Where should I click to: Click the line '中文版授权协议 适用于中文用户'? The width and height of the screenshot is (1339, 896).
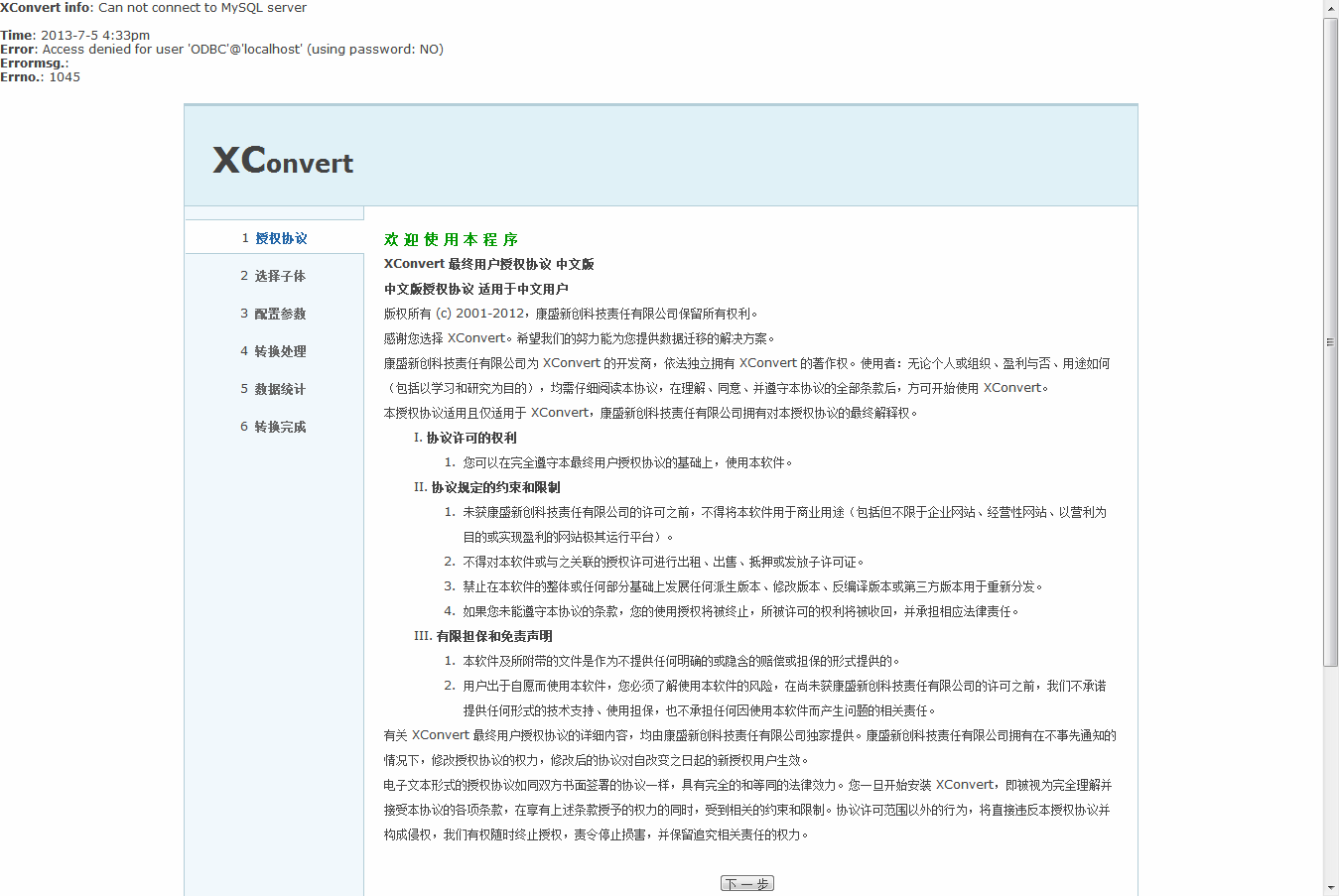pyautogui.click(x=476, y=289)
